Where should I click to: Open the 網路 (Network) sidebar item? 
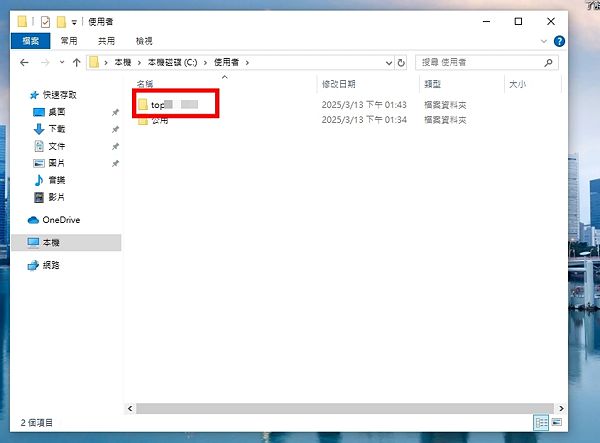[x=50, y=265]
